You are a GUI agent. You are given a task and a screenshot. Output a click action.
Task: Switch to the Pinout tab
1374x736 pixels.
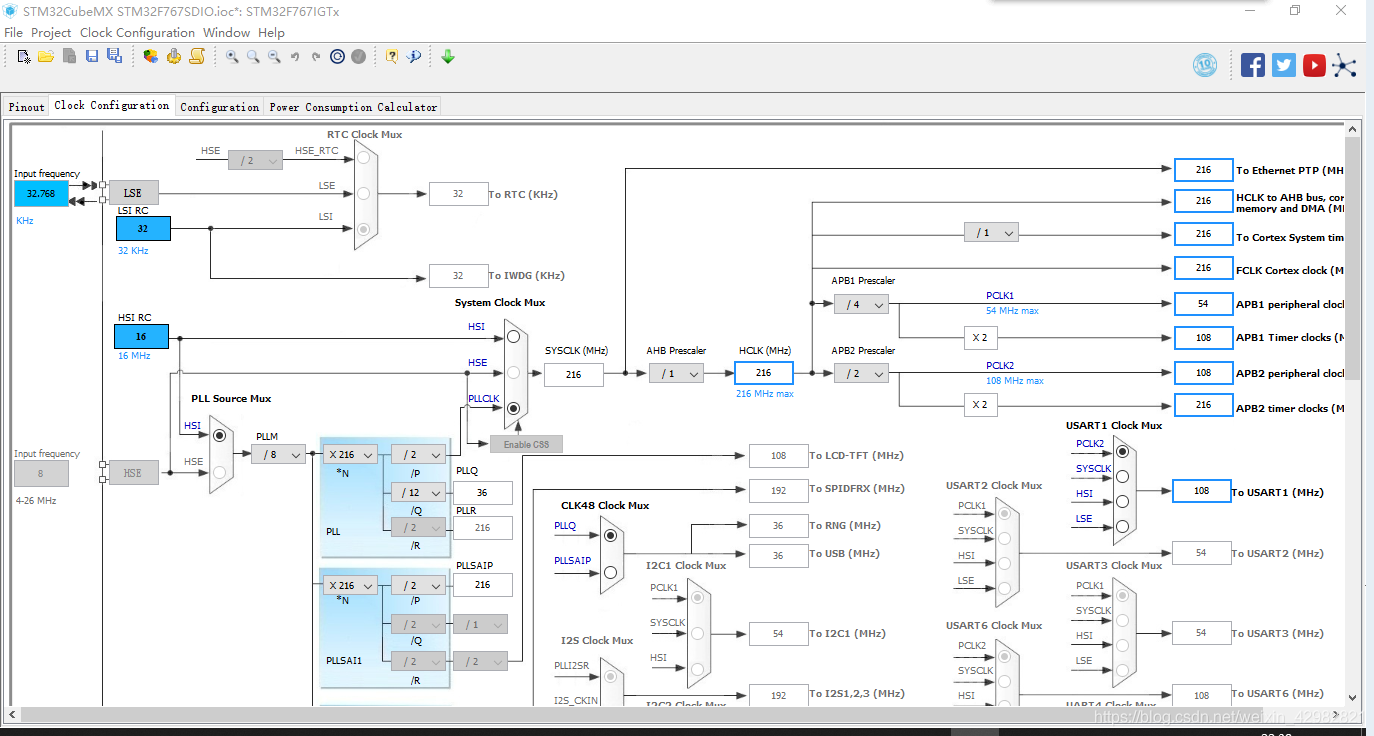(27, 107)
